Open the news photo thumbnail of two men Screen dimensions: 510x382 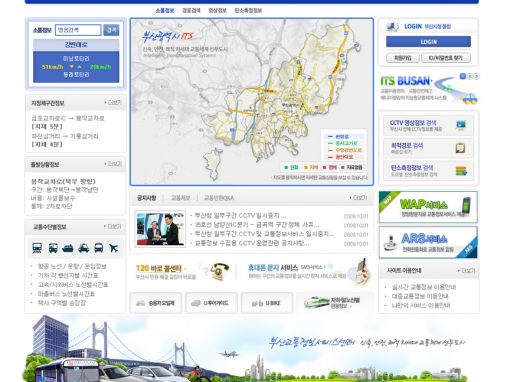click(x=160, y=229)
